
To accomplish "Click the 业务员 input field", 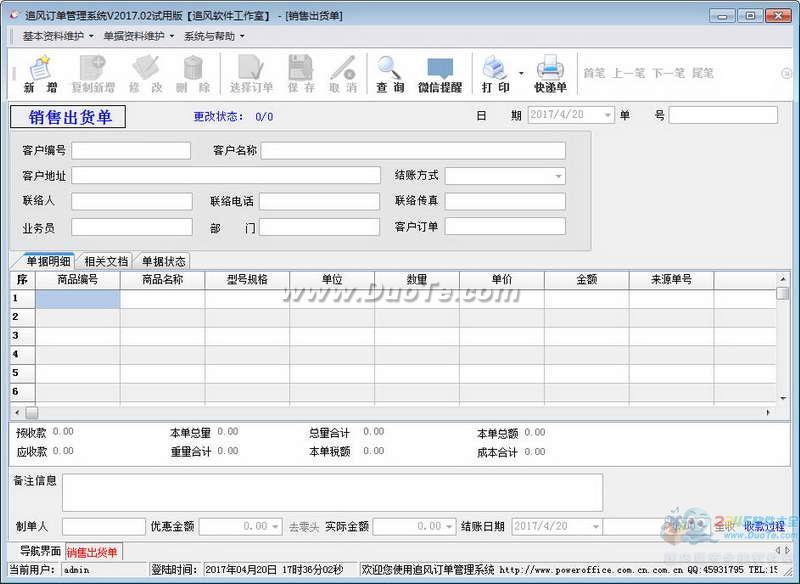I will click(132, 227).
